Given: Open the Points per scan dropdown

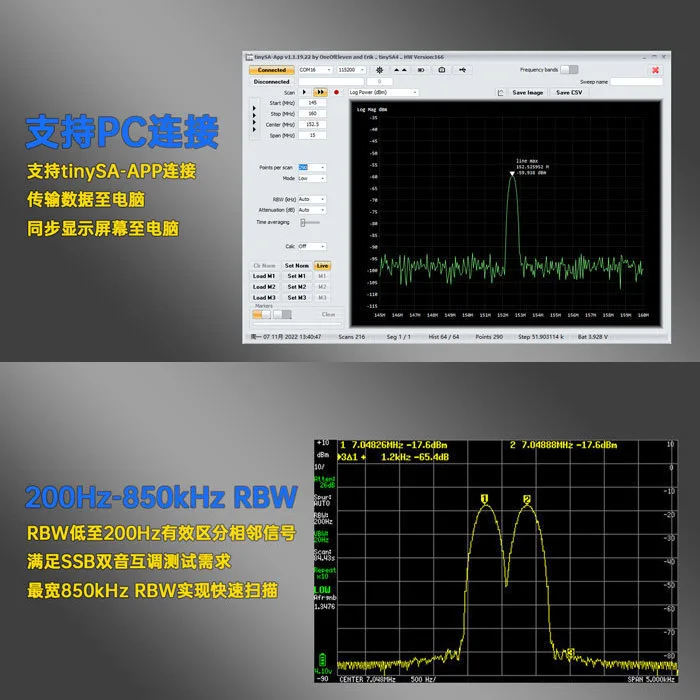Looking at the screenshot, I should 312,167.
